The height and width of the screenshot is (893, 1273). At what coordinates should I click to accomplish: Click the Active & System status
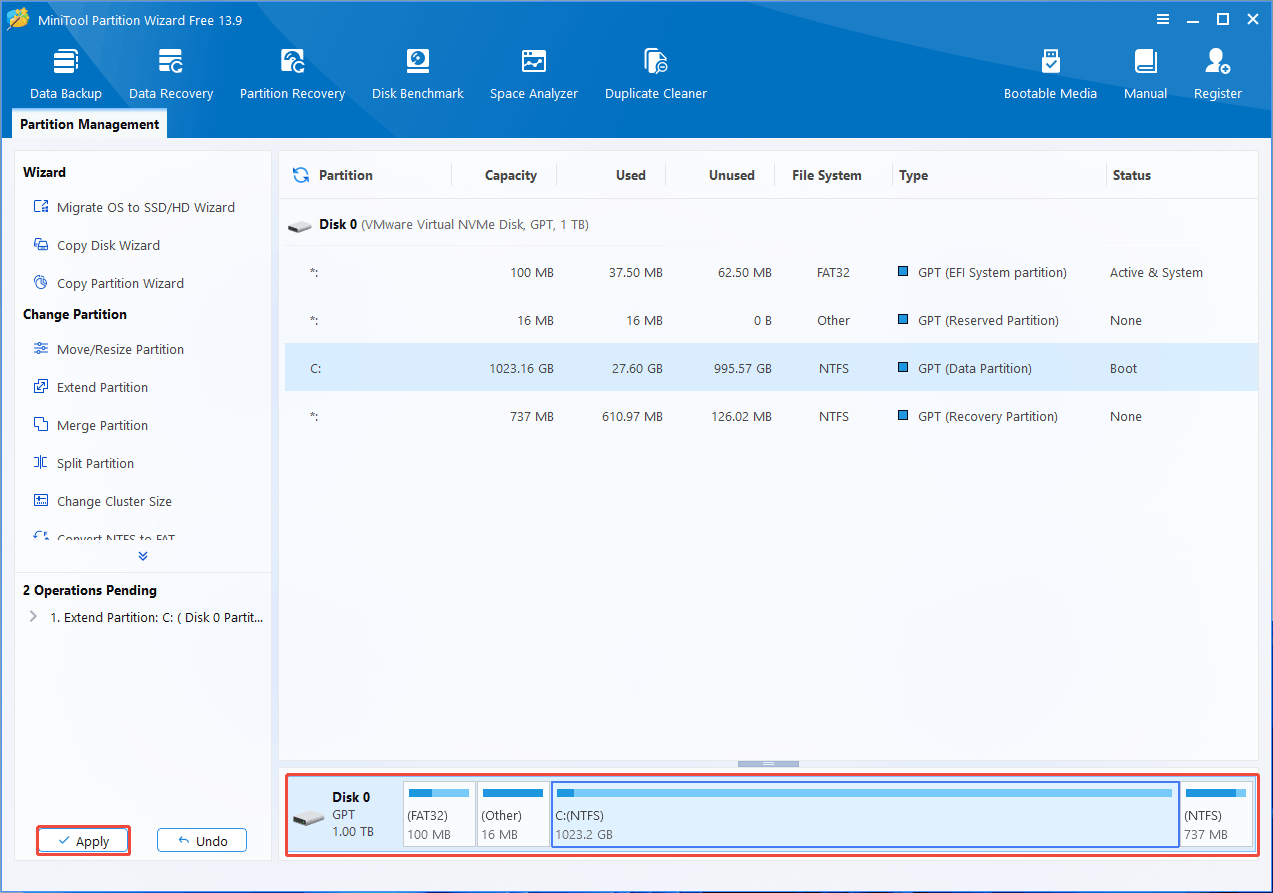pos(1156,272)
